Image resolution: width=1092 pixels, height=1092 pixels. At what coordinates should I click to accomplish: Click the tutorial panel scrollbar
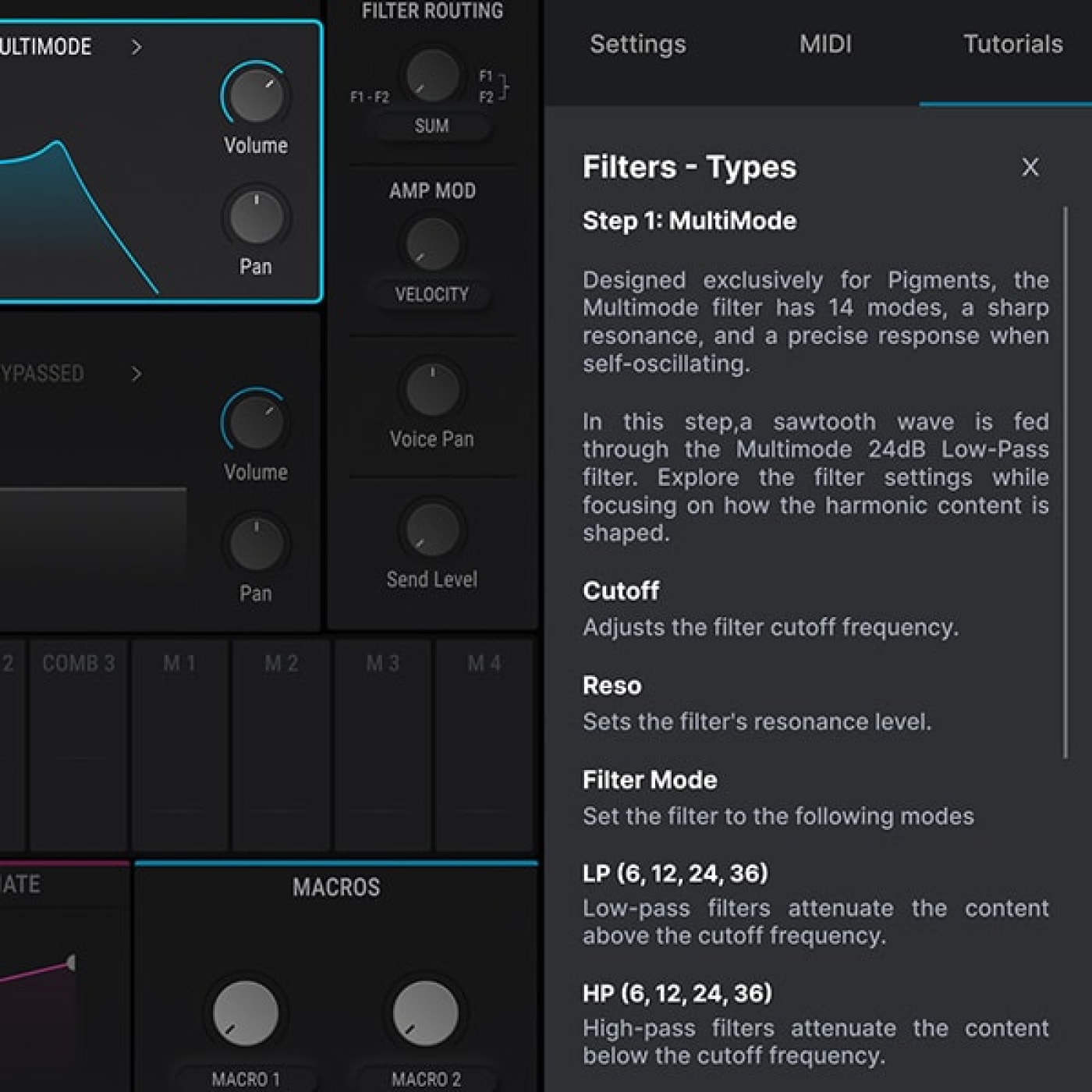[x=1065, y=482]
